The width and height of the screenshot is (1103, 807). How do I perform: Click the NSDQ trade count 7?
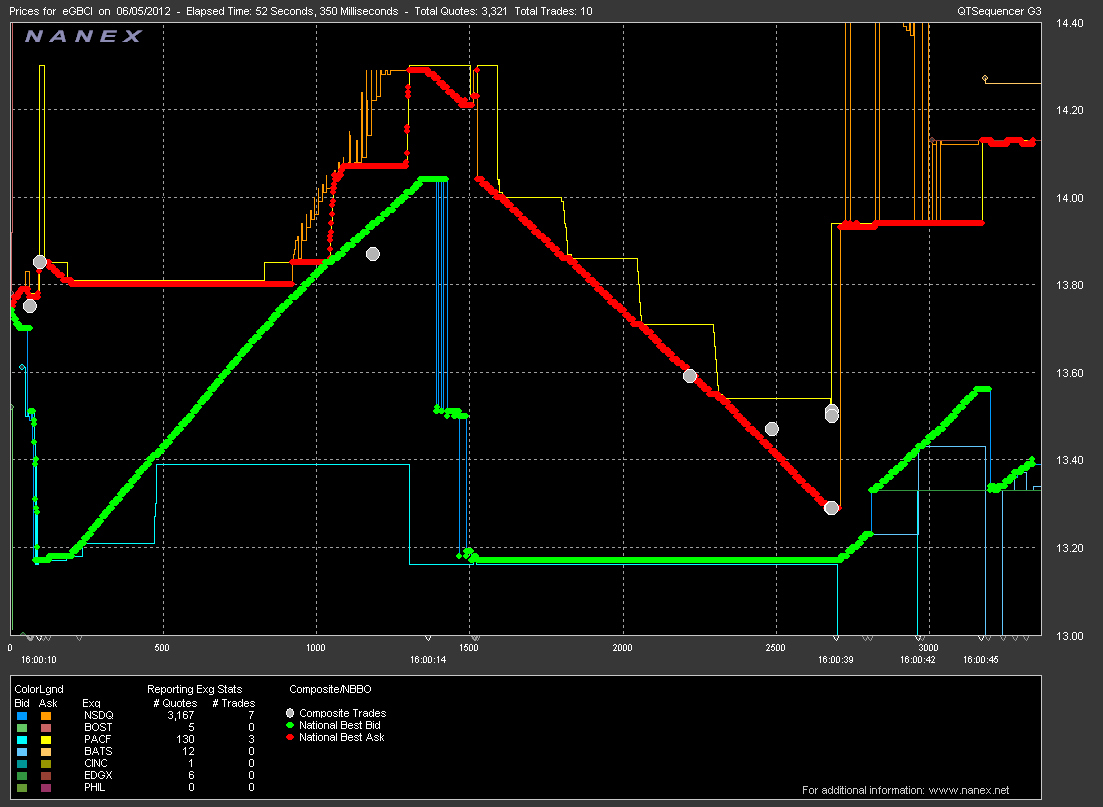(x=251, y=716)
